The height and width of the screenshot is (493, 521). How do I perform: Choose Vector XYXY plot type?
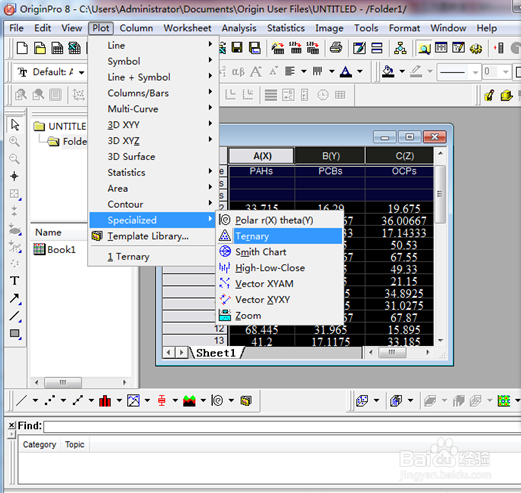point(280,299)
